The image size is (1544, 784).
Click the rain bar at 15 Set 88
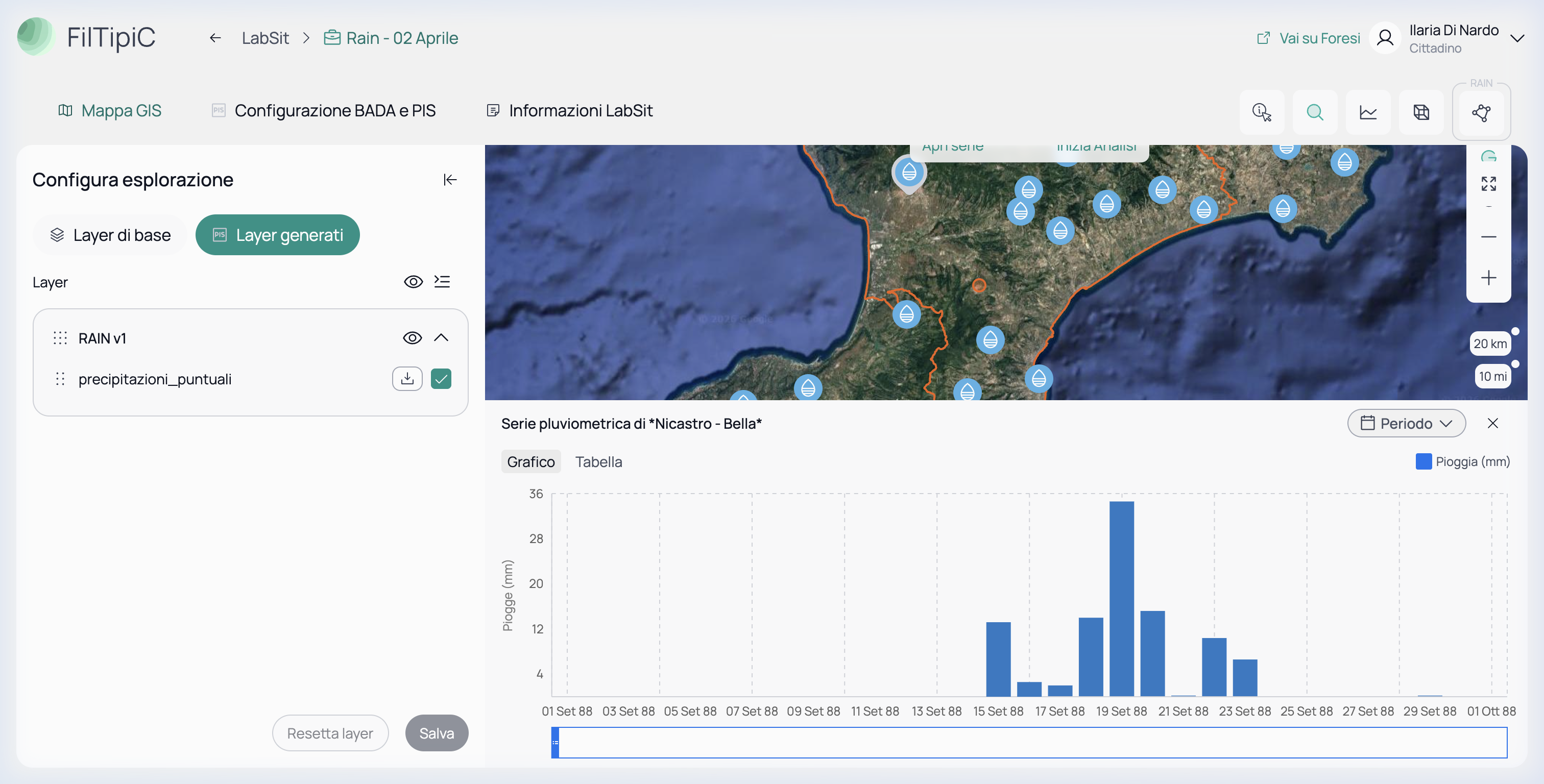tap(999, 659)
